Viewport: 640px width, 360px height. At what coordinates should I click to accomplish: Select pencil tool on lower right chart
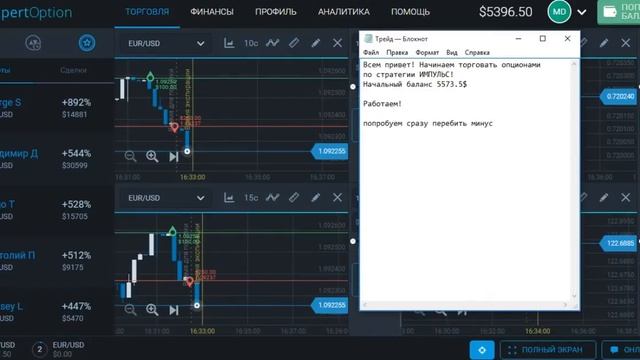click(604, 198)
